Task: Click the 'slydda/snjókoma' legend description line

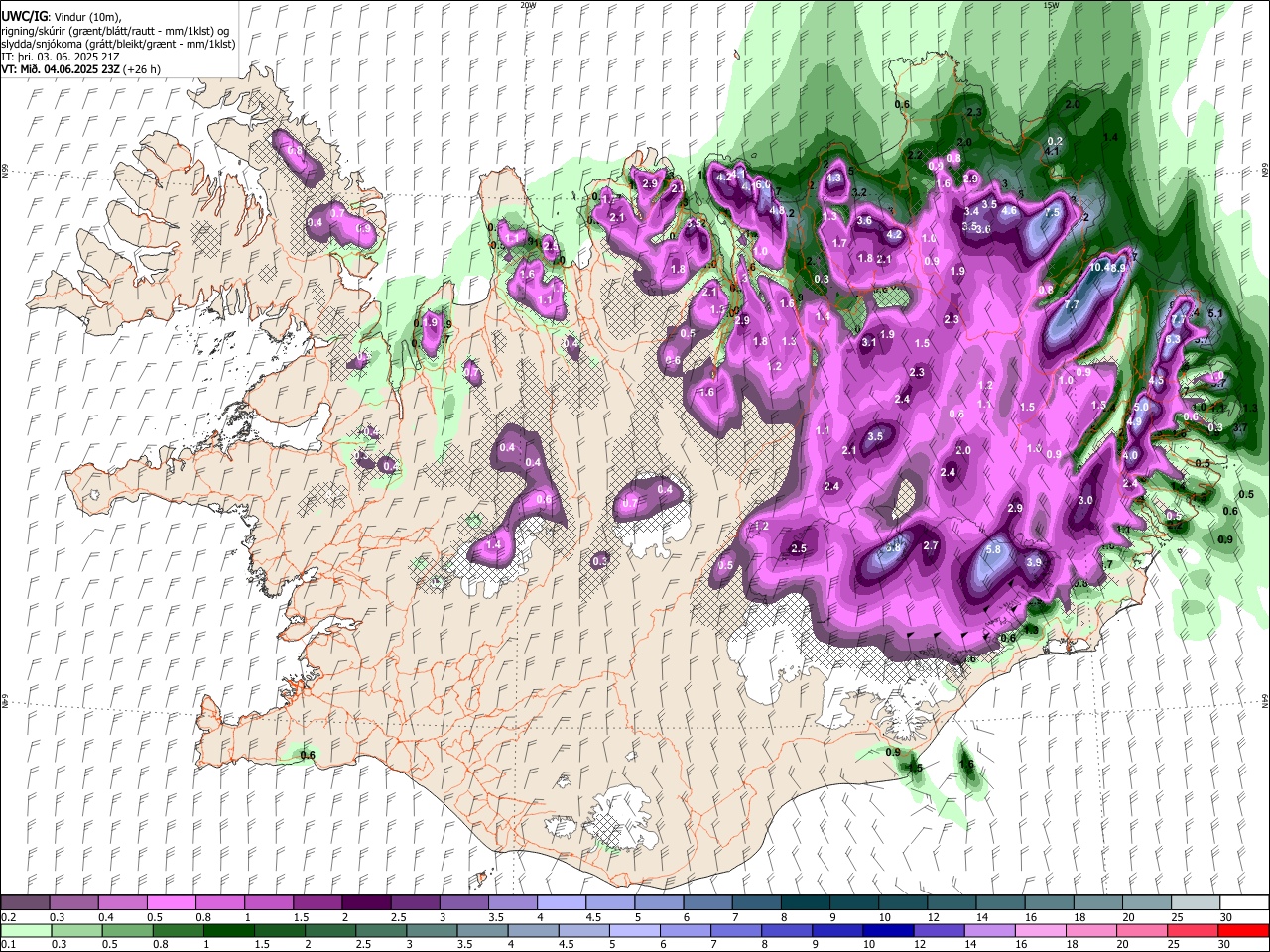Action: (x=118, y=44)
